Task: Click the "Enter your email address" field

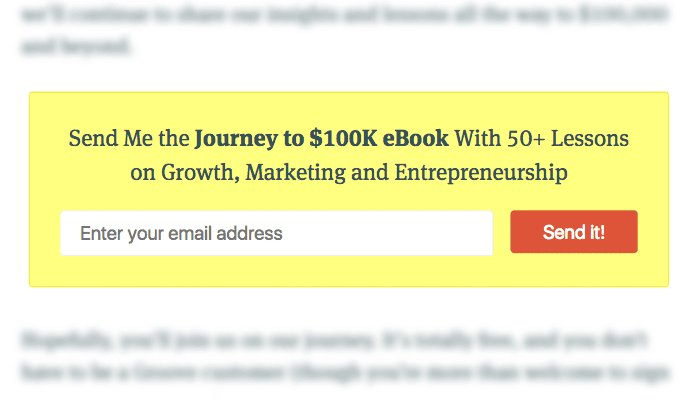Action: click(x=275, y=234)
